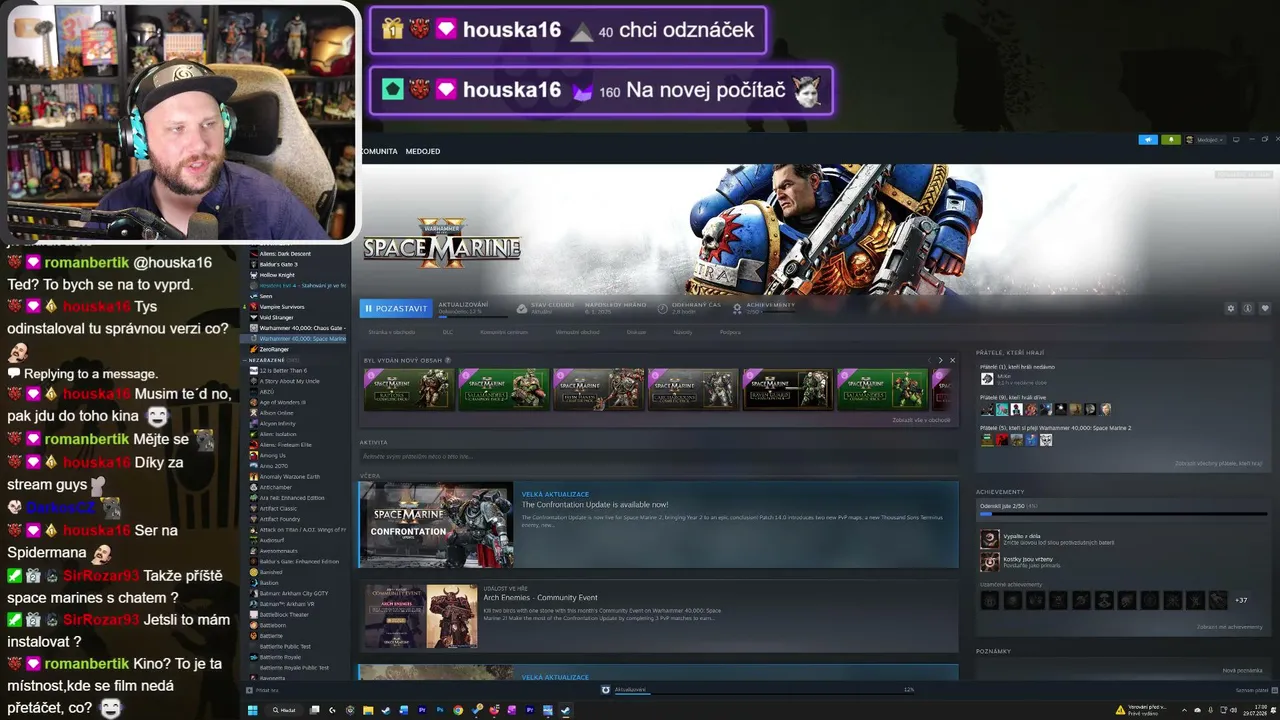Open the Raptors Cosmetic Pack DLC thumbnail

[409, 390]
